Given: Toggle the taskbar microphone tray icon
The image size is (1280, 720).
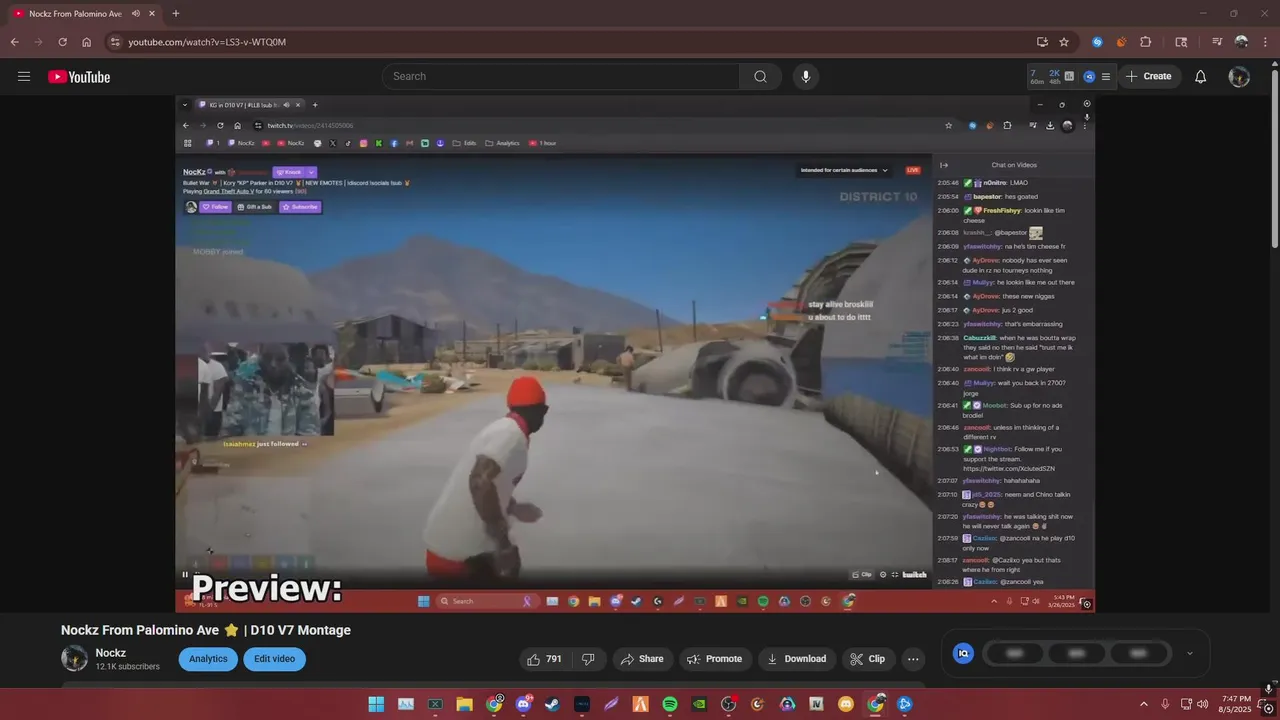Looking at the screenshot, I should click(1165, 704).
